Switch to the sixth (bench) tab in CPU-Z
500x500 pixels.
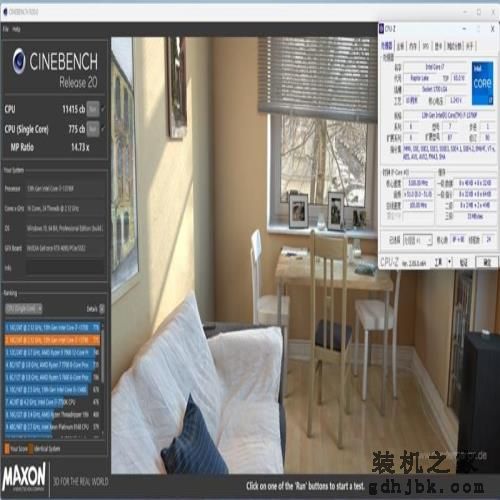(454, 46)
